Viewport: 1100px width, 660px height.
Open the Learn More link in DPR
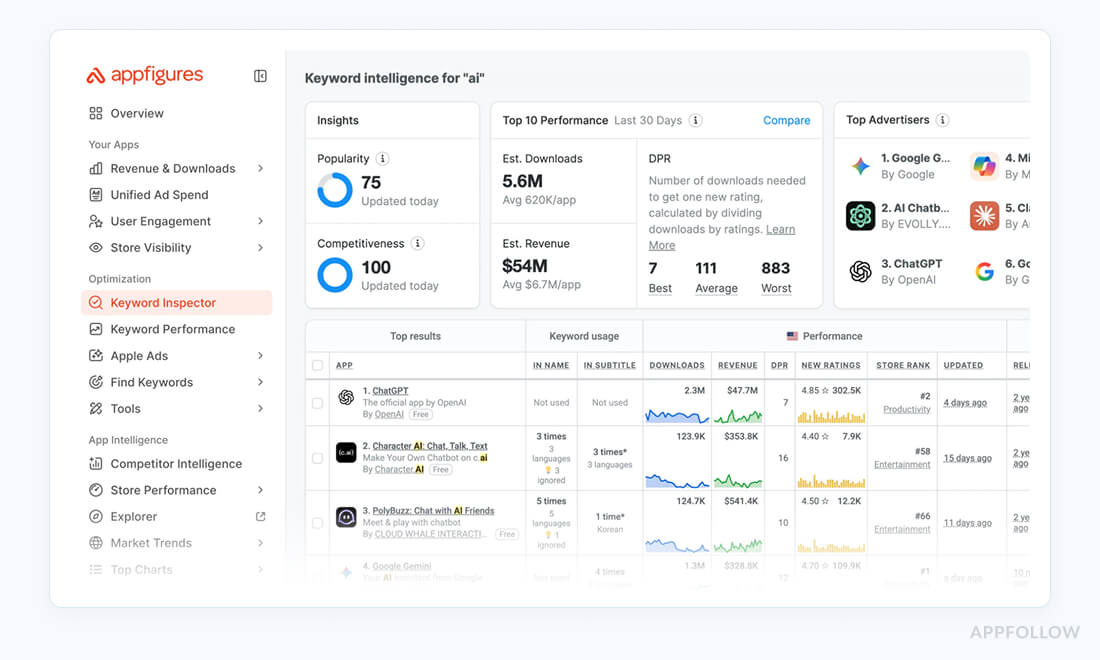click(780, 230)
